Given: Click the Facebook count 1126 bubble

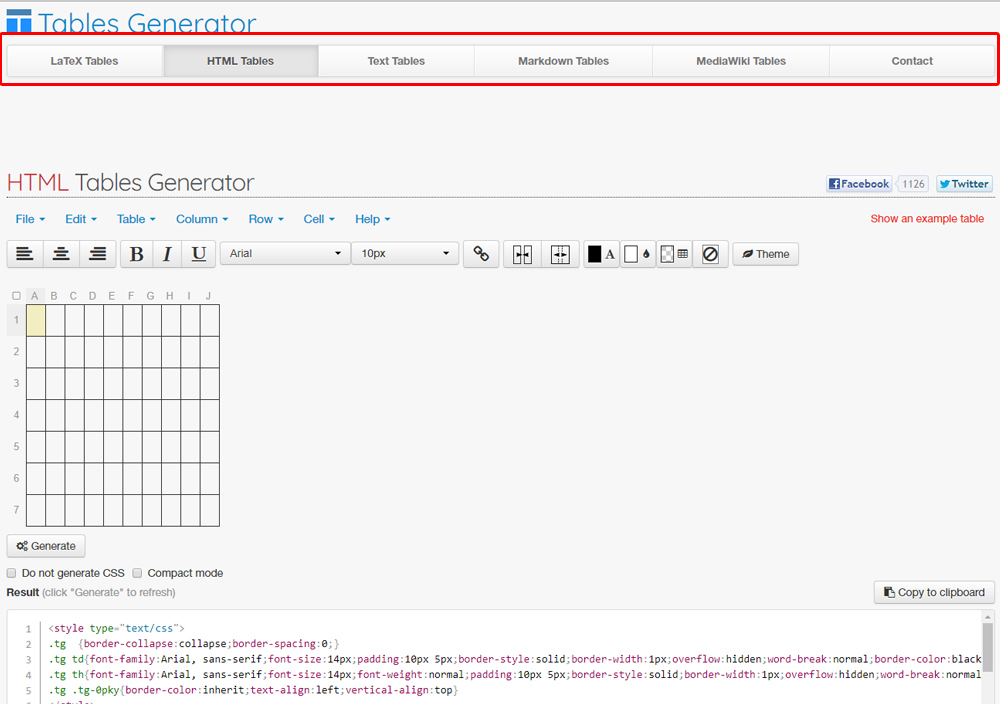Looking at the screenshot, I should [913, 184].
